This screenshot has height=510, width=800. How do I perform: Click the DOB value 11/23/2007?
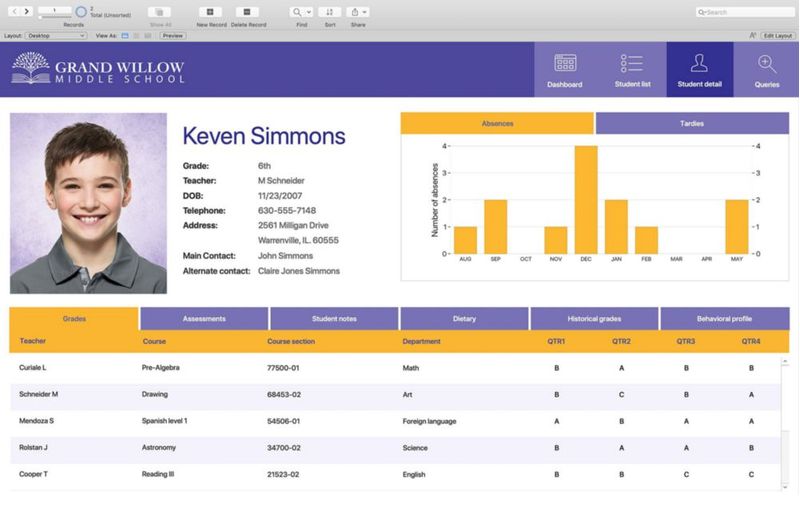pyautogui.click(x=280, y=196)
